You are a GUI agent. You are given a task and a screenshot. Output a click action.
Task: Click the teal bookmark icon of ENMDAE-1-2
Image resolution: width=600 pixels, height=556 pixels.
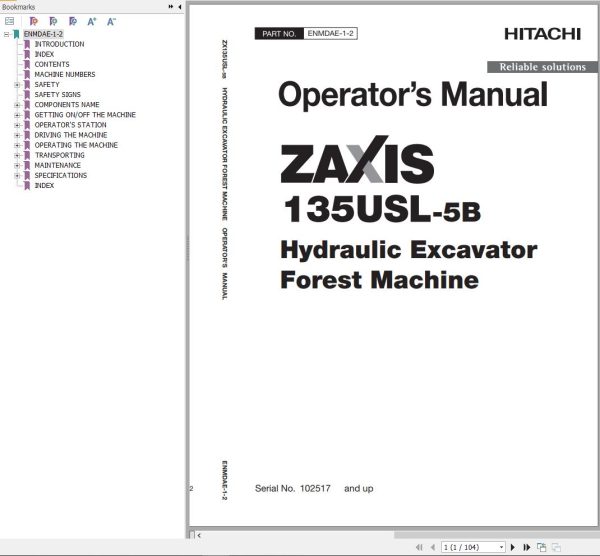(16, 34)
